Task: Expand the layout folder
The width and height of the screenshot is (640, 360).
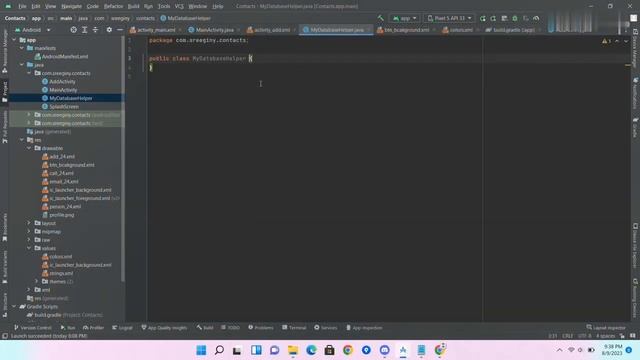Action: [x=29, y=223]
